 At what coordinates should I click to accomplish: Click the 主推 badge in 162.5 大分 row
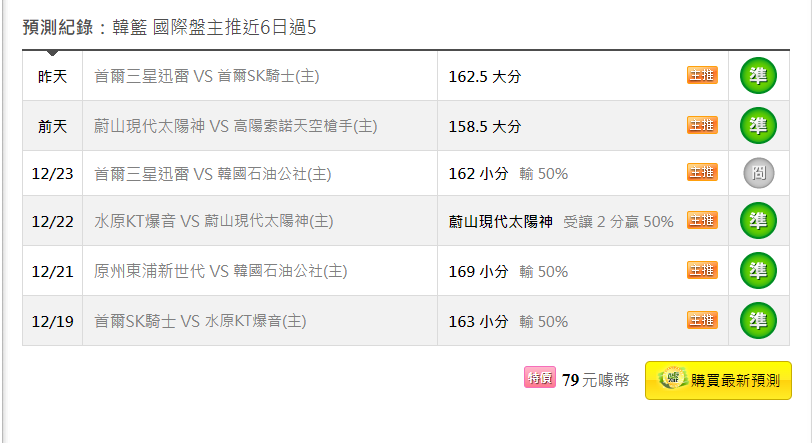(x=702, y=76)
